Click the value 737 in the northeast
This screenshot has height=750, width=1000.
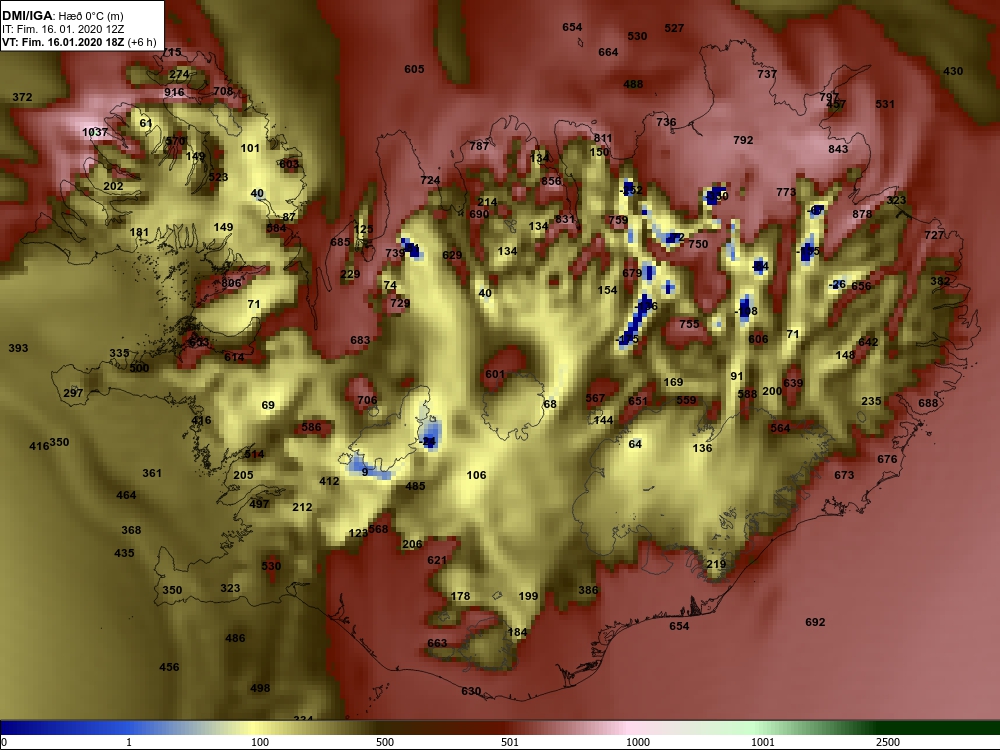click(767, 74)
